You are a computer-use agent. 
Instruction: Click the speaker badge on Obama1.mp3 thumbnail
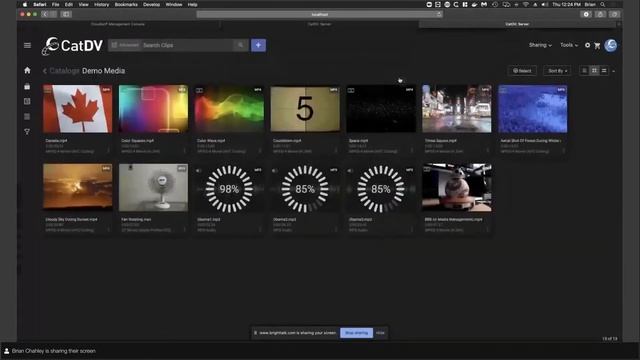point(199,171)
